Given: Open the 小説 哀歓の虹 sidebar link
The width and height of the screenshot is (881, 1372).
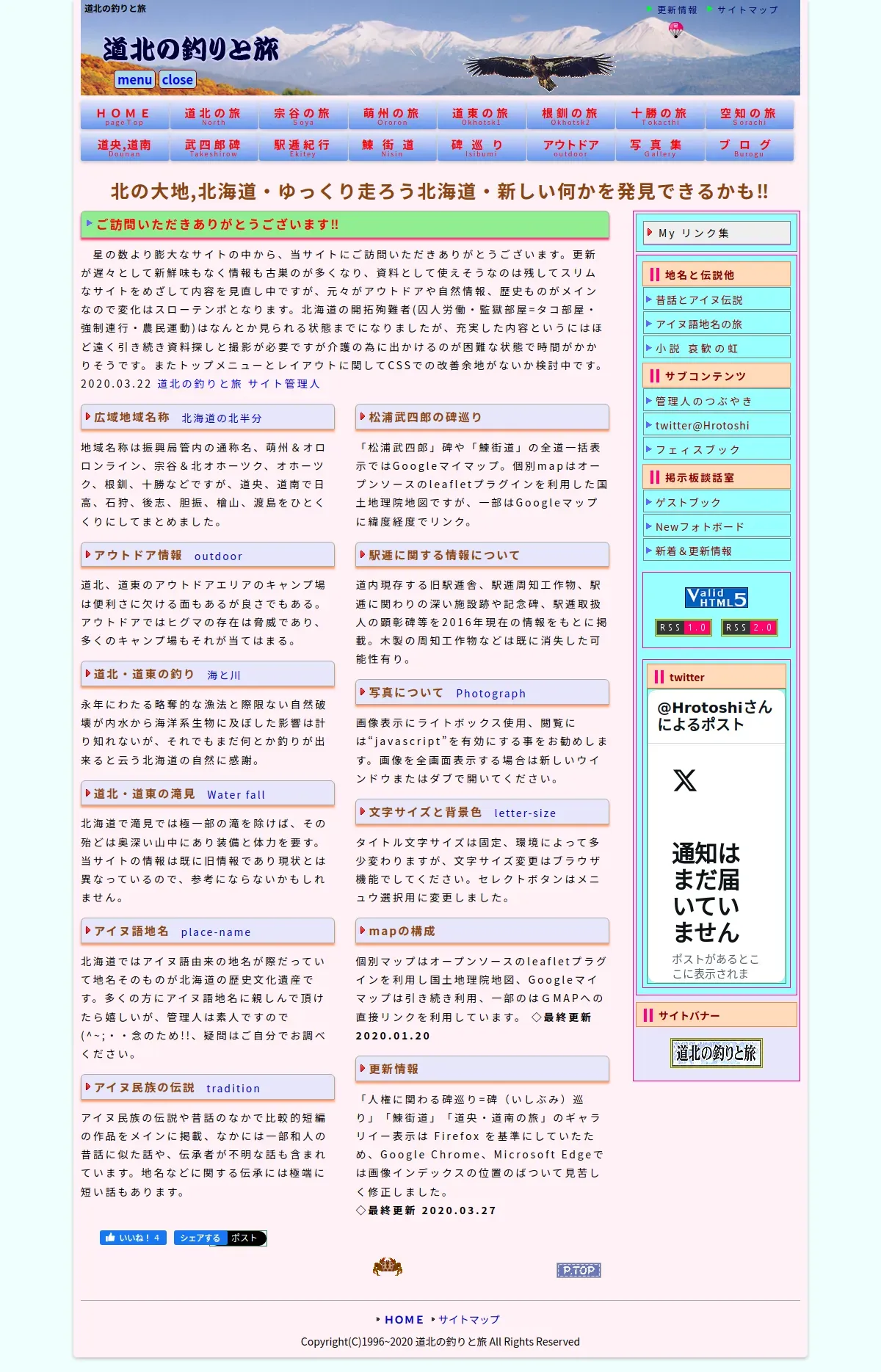Looking at the screenshot, I should 717,348.
